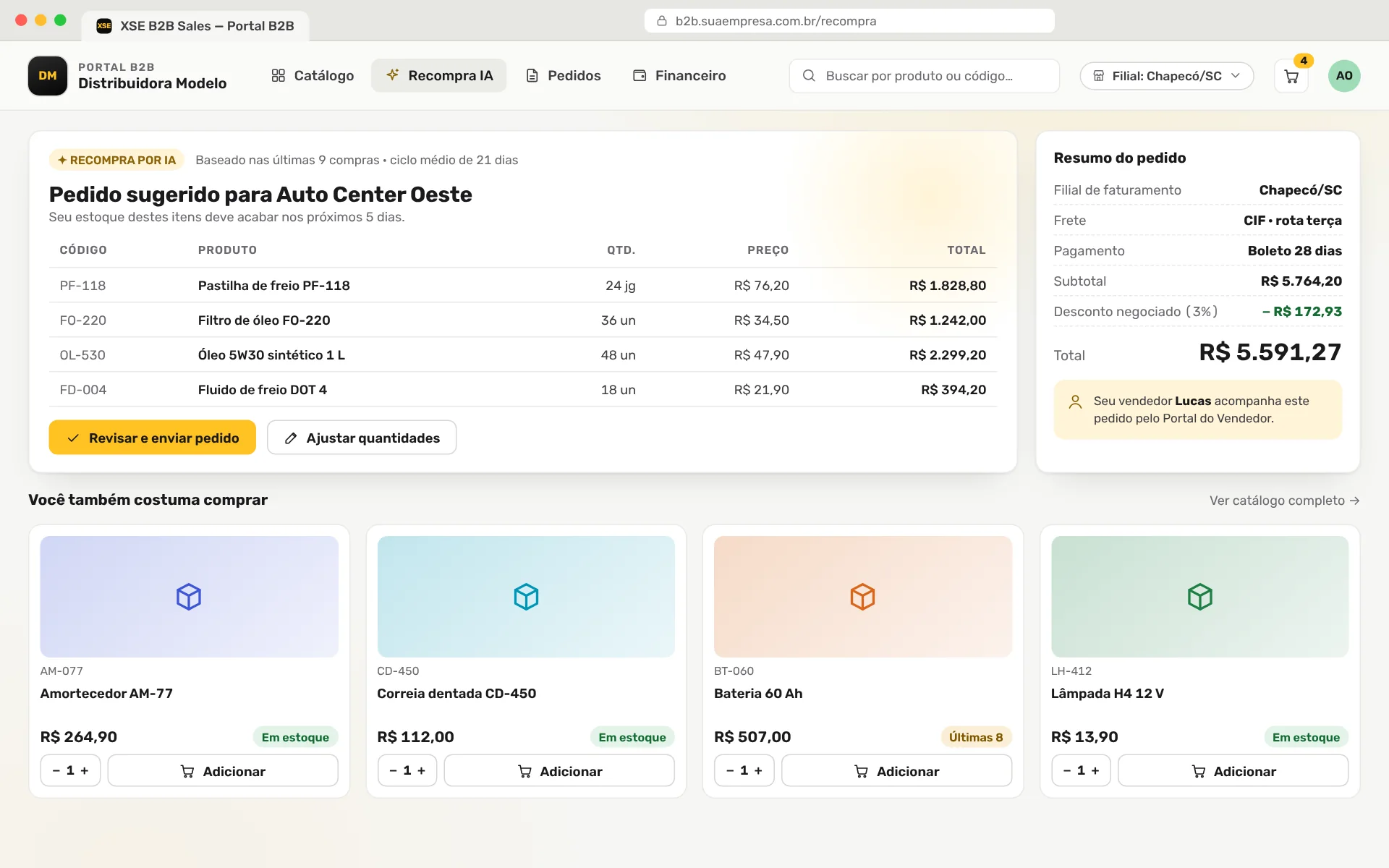Screen dimensions: 1389x868
Task: Click the cart badge showing 4
Action: click(x=1304, y=61)
